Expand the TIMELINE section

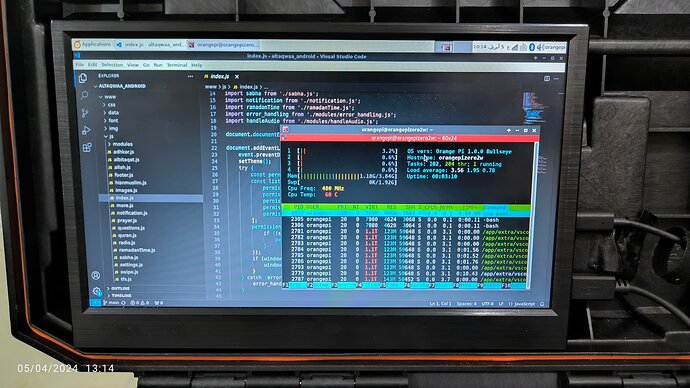(120, 296)
